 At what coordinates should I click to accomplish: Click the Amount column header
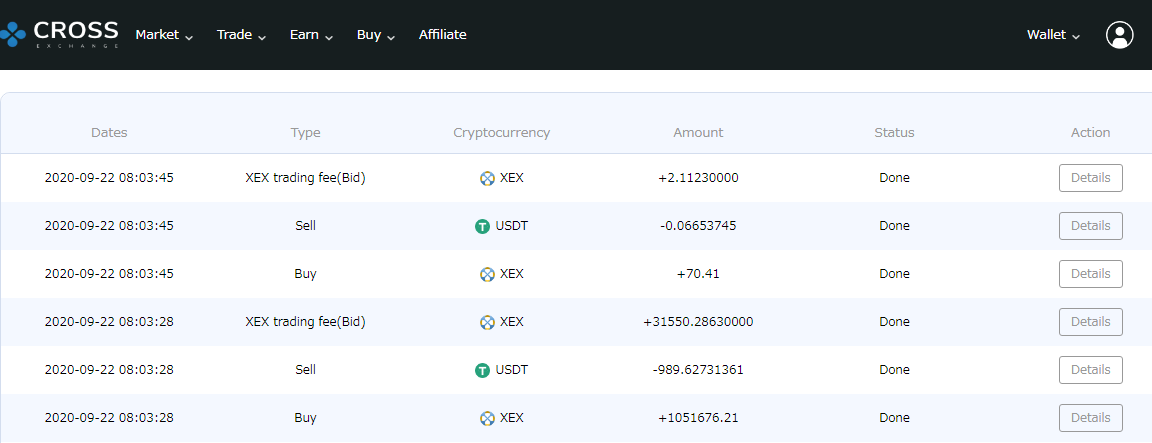698,133
